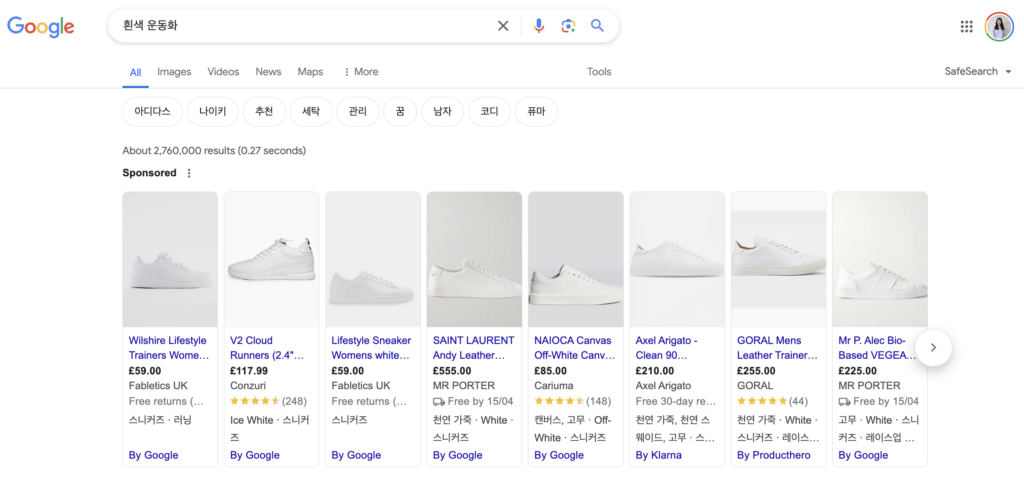Open Axel Arigato Clean 90 image
Screen dimensions: 1024x480
point(677,259)
